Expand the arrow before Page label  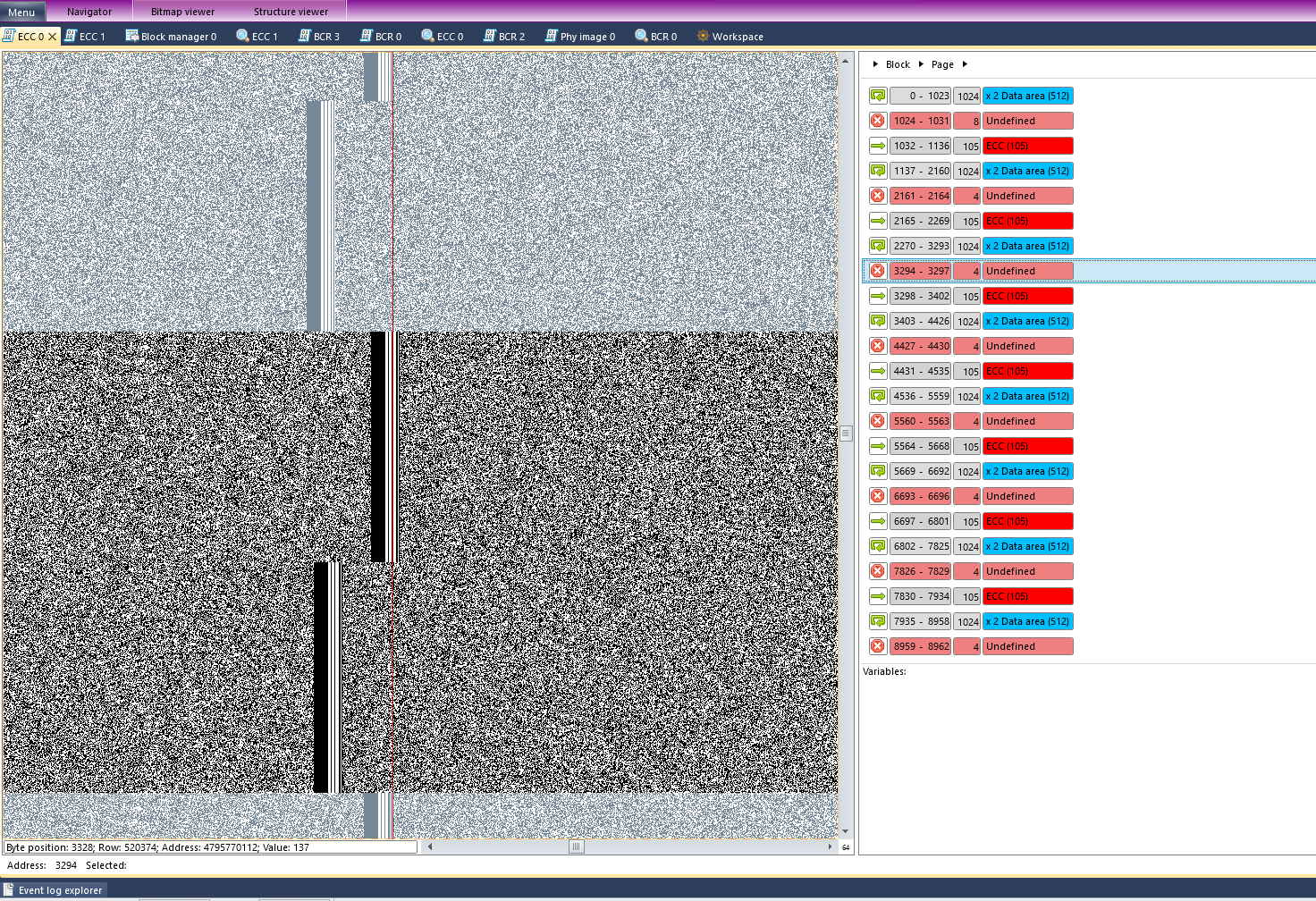click(x=921, y=64)
